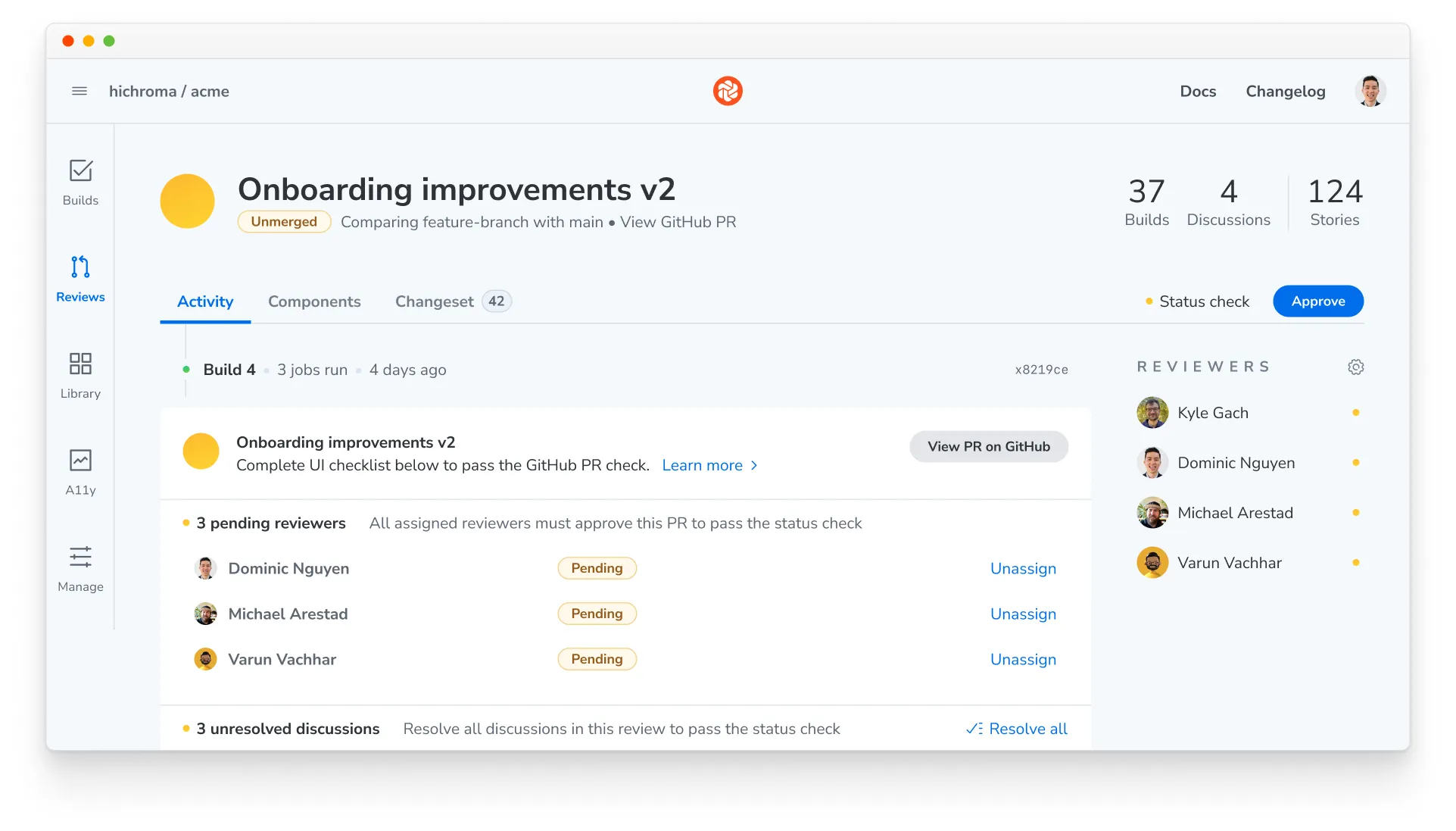Click the Changeset count badge 42
This screenshot has height=831, width=1456.
[497, 301]
